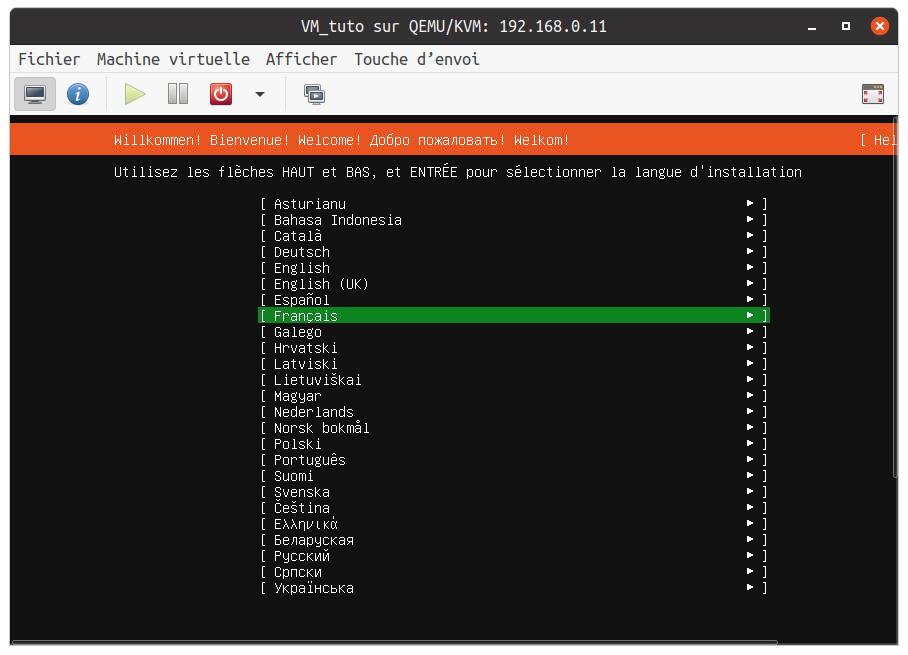Image resolution: width=908 pixels, height=655 pixels.
Task: Select English from the language list
Action: pyautogui.click(x=301, y=268)
